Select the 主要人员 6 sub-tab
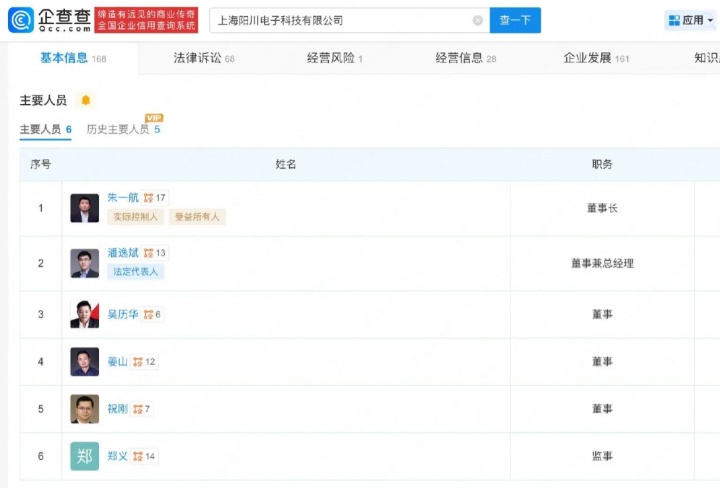This screenshot has width=720, height=488. [x=45, y=129]
